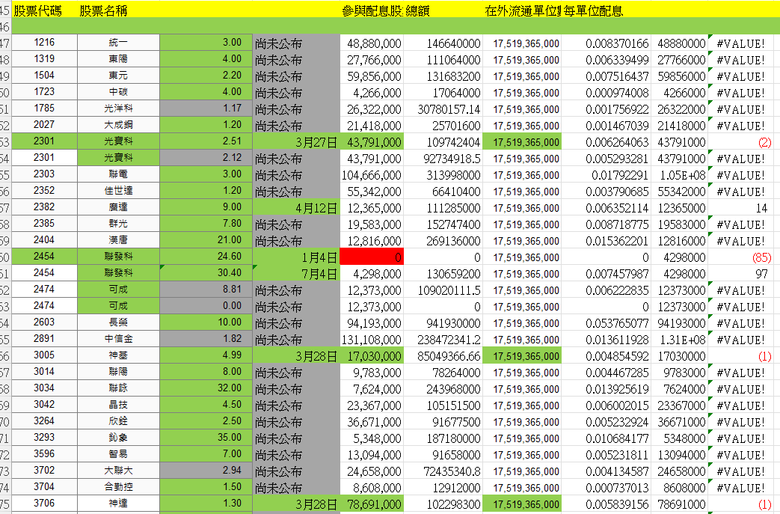Click the date cell 7月4日

pos(296,273)
